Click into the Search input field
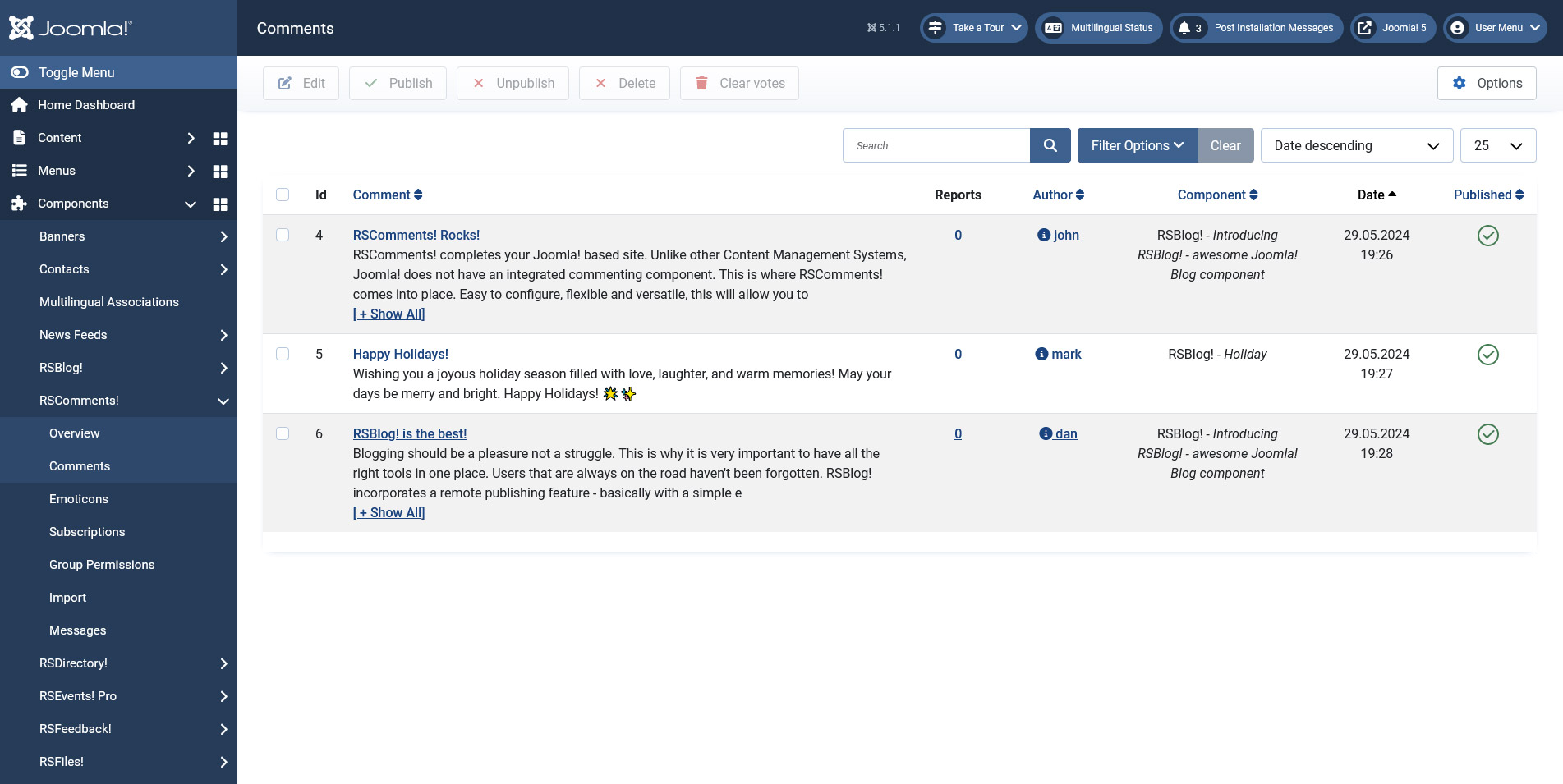1563x784 pixels. (x=936, y=145)
